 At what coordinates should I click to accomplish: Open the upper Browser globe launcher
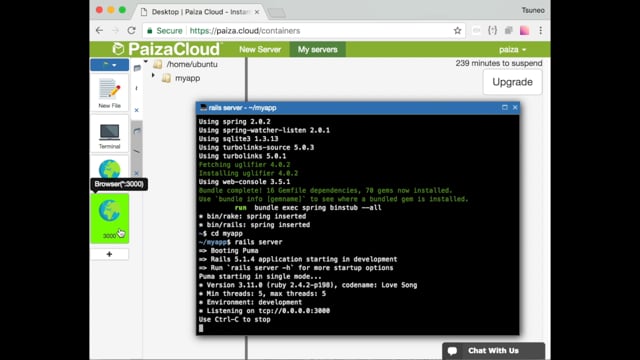[109, 168]
